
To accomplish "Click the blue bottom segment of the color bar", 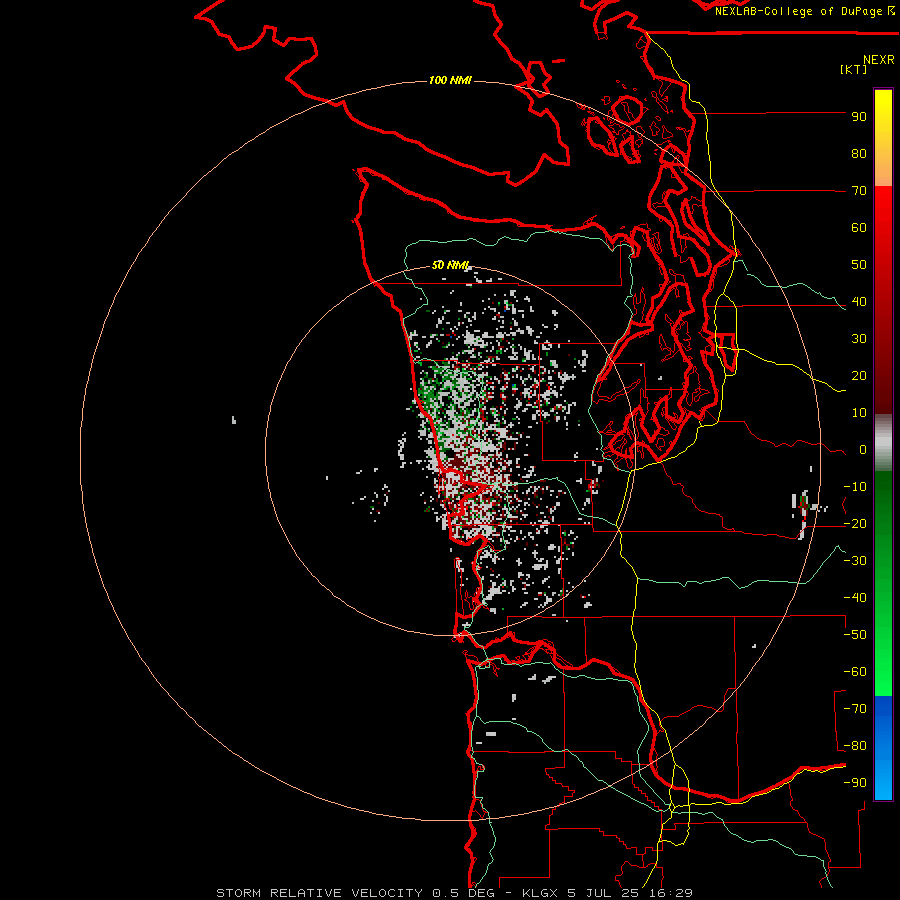I will click(883, 747).
